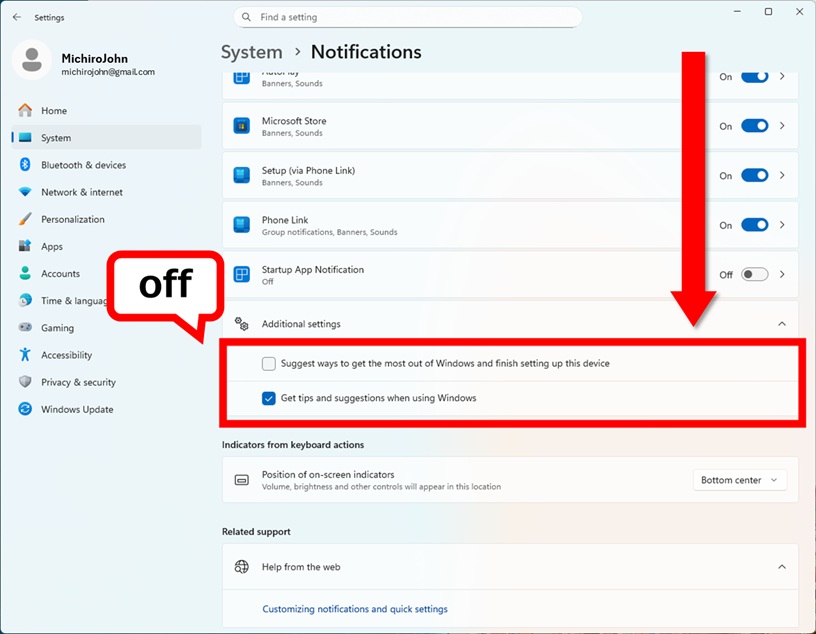Viewport: 816px width, 634px height.
Task: Click the Bluetooth & devices sidebar icon
Action: coord(25,165)
